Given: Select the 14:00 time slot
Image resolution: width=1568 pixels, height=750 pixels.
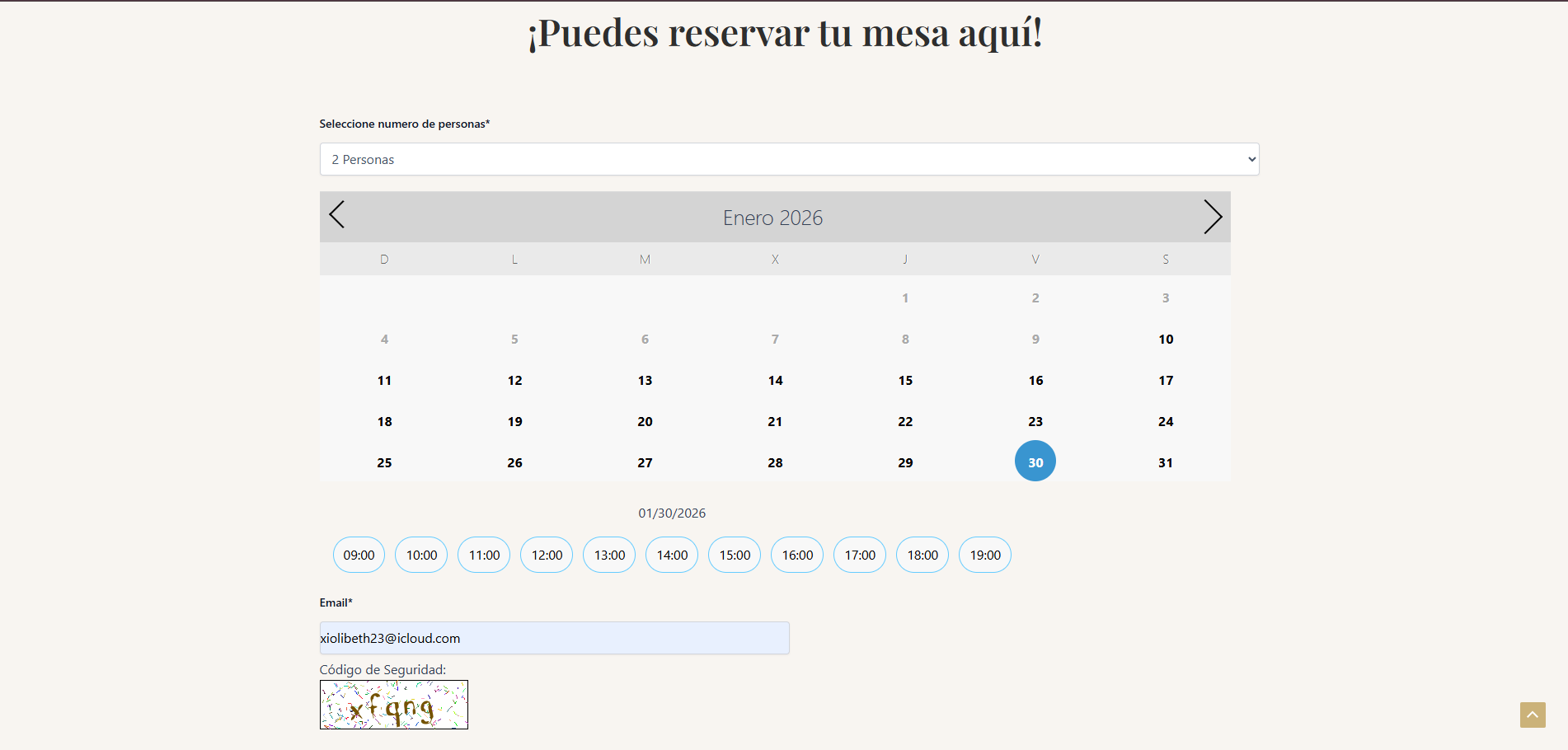Looking at the screenshot, I should (x=672, y=555).
